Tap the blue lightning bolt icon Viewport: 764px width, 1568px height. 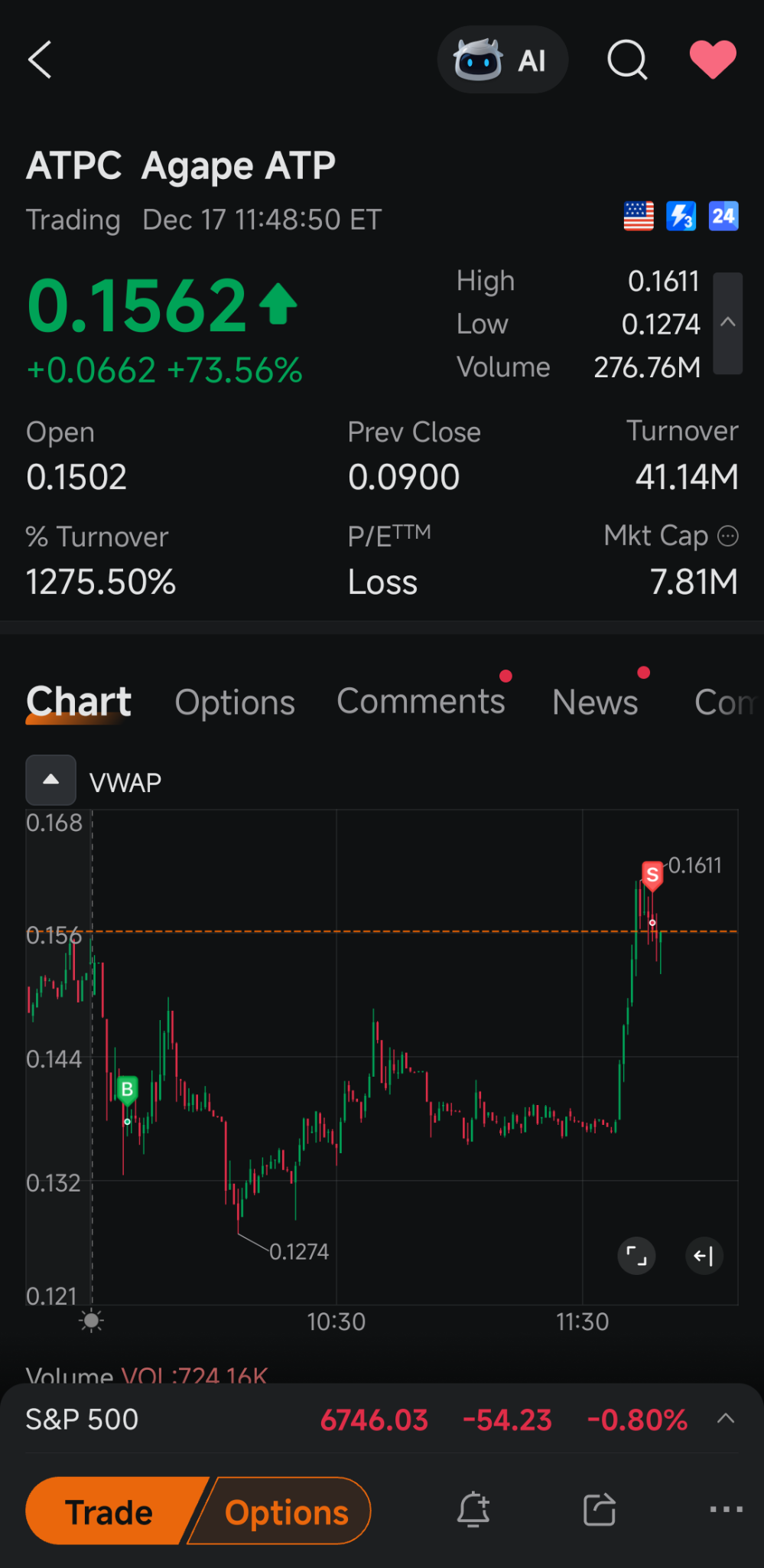pos(681,217)
